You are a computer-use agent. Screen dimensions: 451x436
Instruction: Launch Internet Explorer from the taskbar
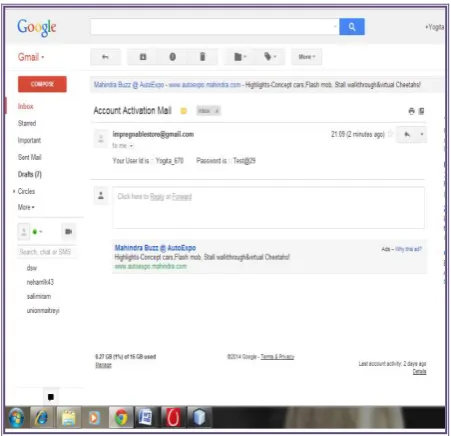42,417
